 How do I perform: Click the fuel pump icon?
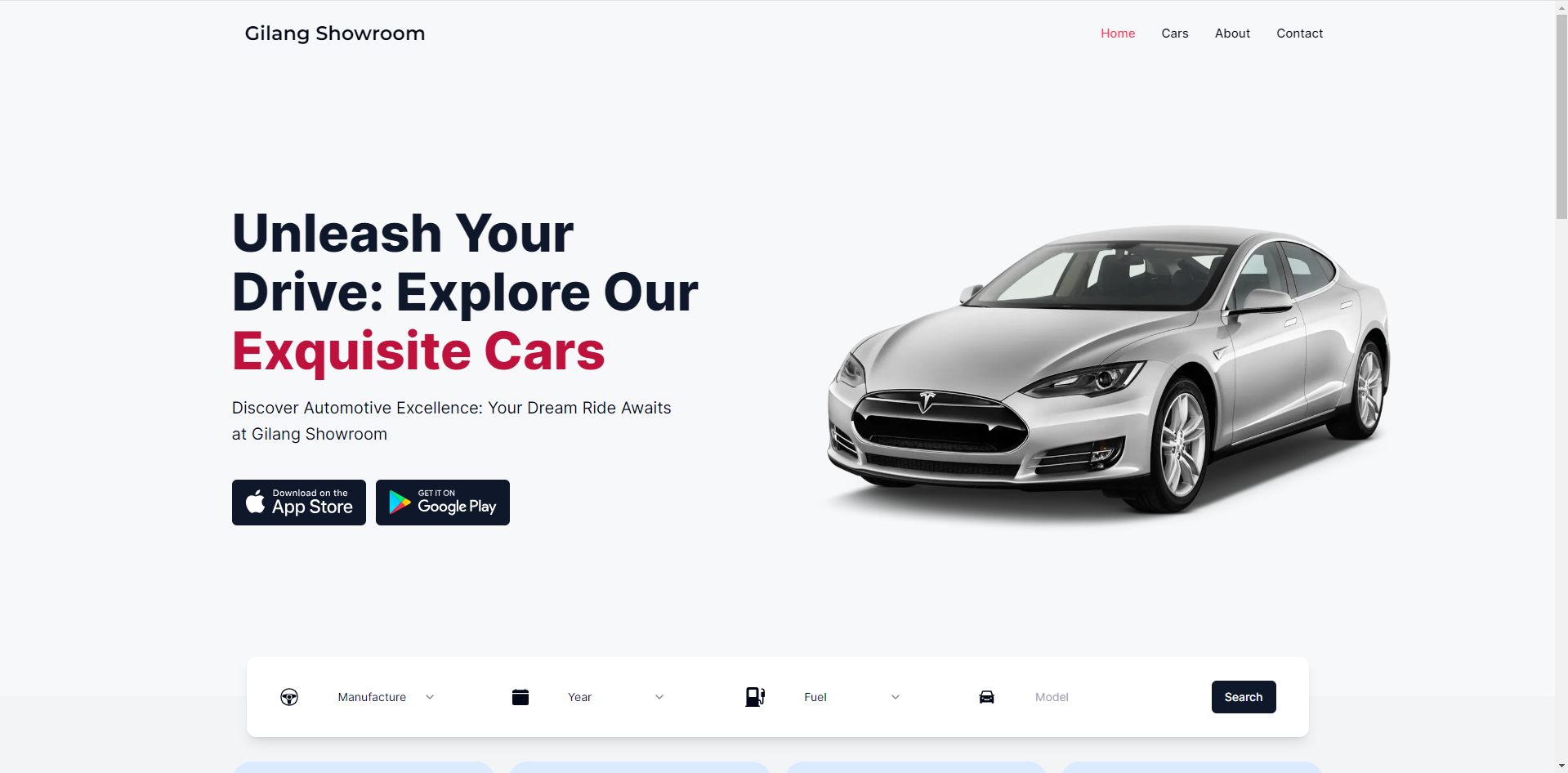click(755, 697)
